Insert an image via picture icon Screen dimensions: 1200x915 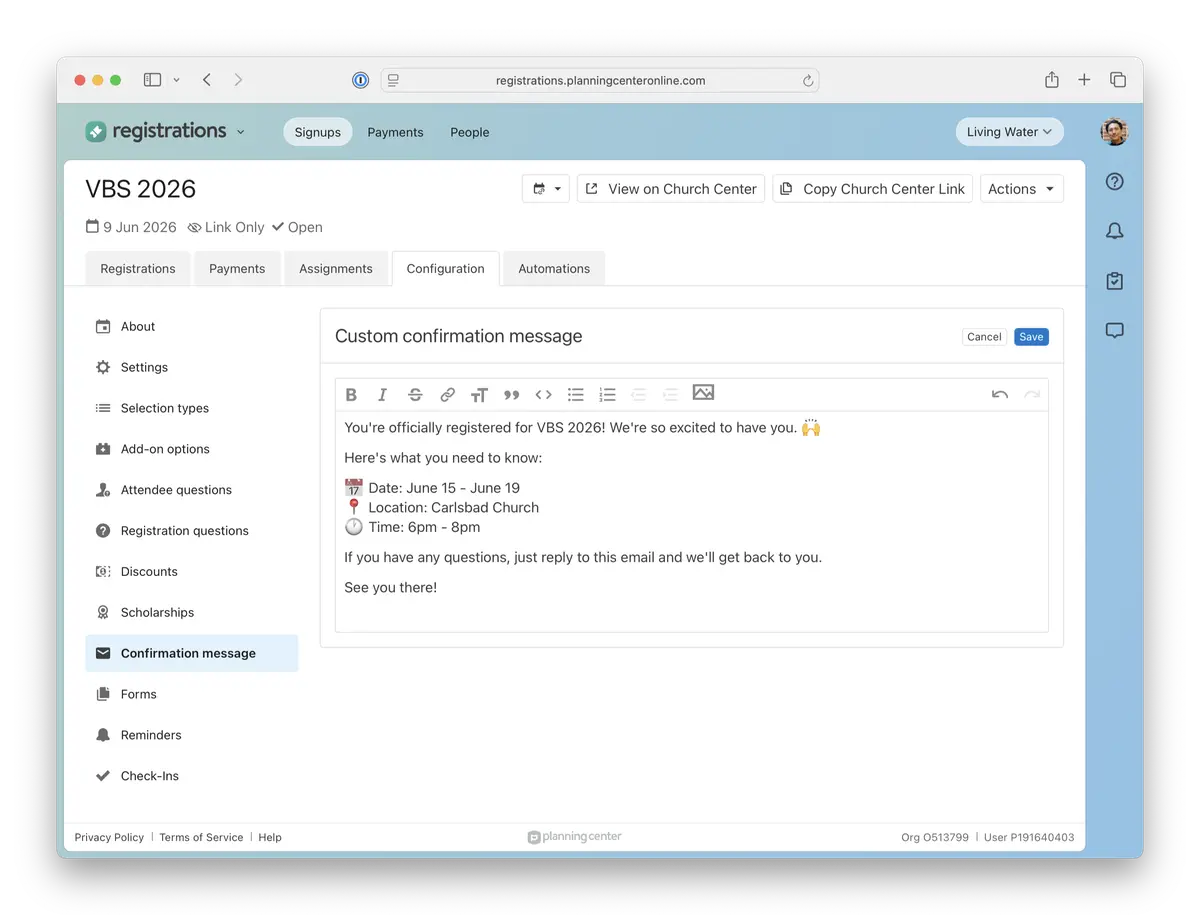pyautogui.click(x=703, y=393)
